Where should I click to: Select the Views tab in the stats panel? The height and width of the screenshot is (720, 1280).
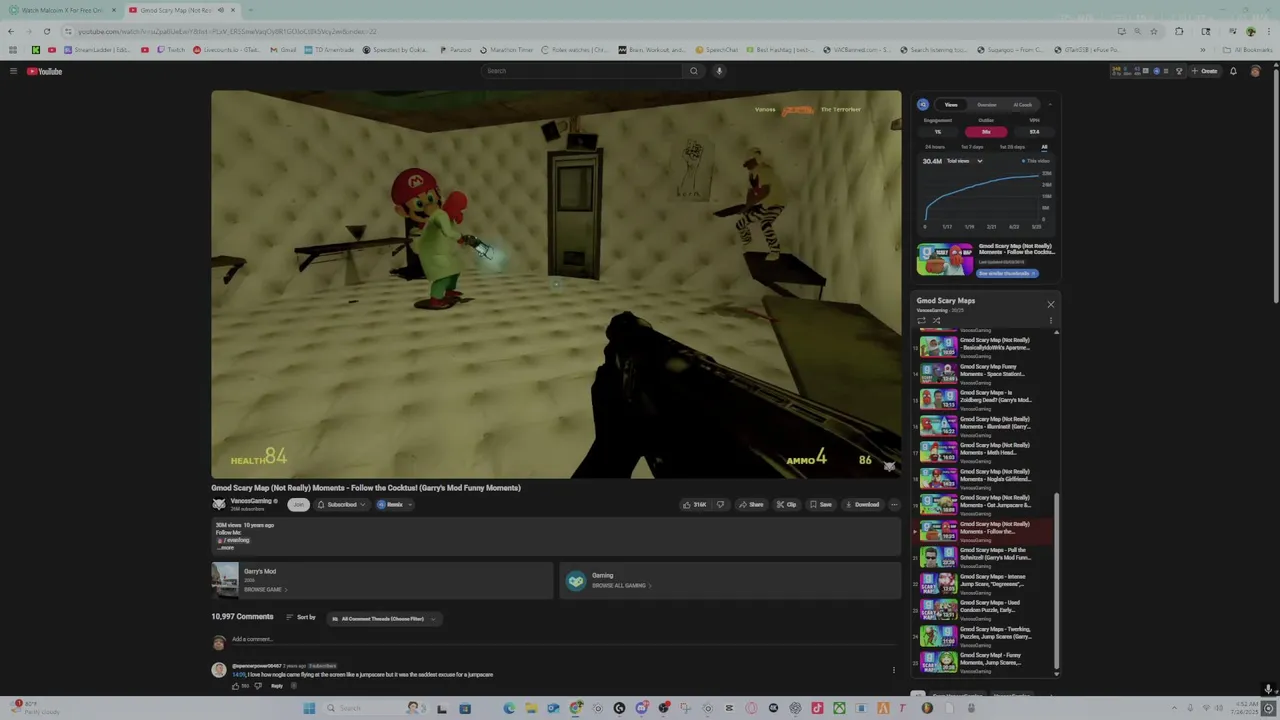951,104
